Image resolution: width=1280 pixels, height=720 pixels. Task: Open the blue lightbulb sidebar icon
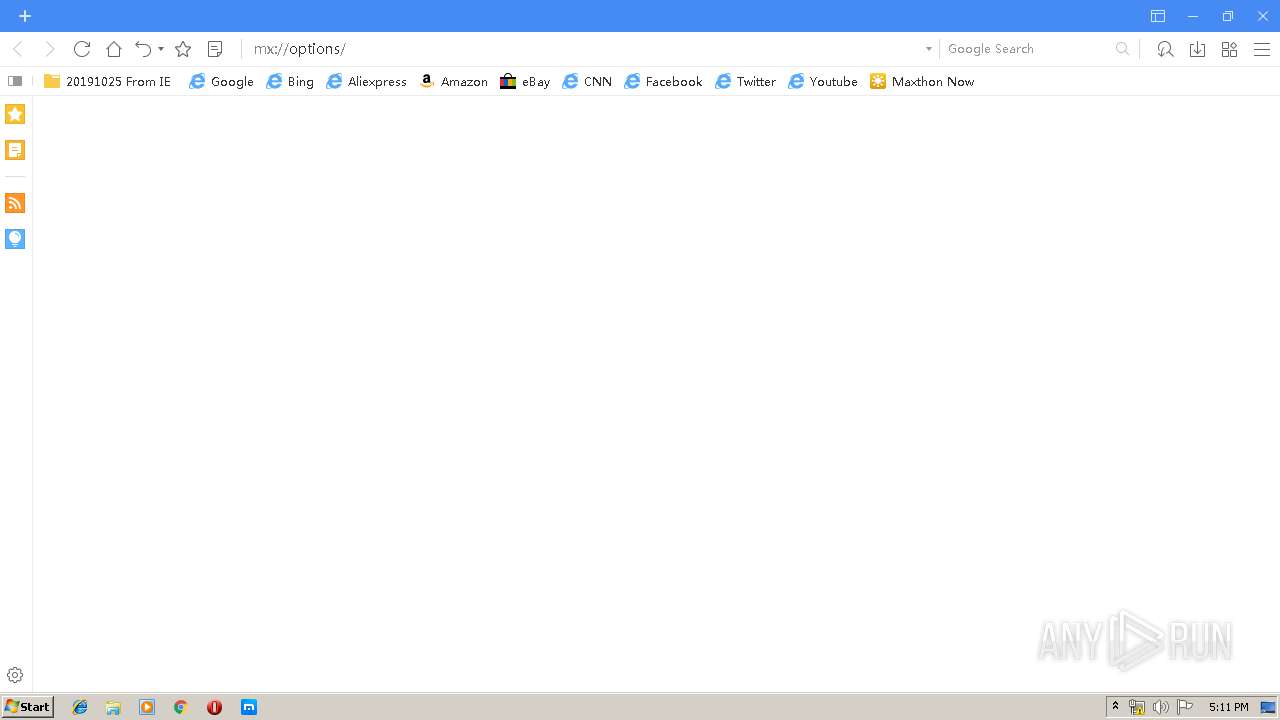(x=15, y=239)
